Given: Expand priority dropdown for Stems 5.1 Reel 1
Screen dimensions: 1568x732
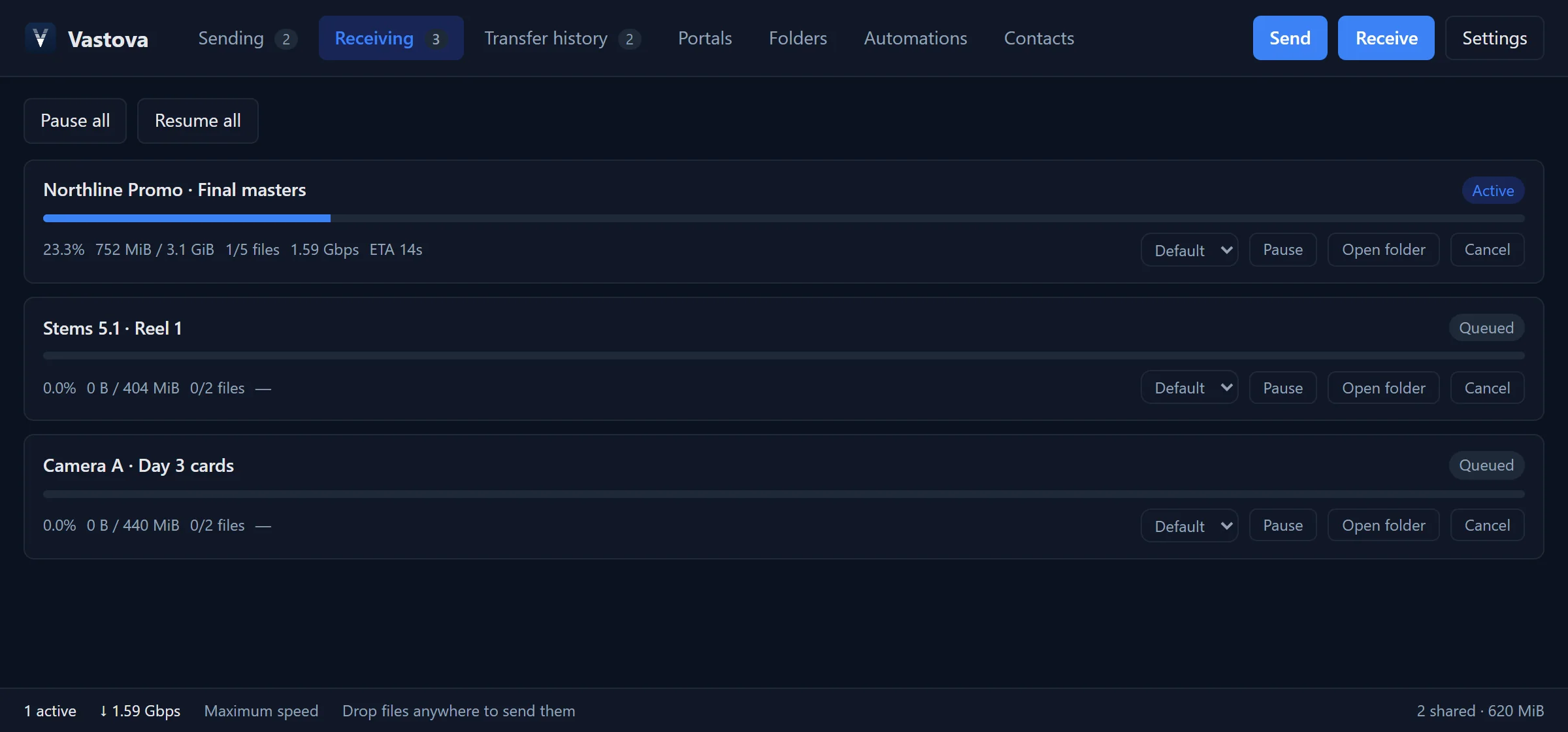Looking at the screenshot, I should tap(1189, 388).
